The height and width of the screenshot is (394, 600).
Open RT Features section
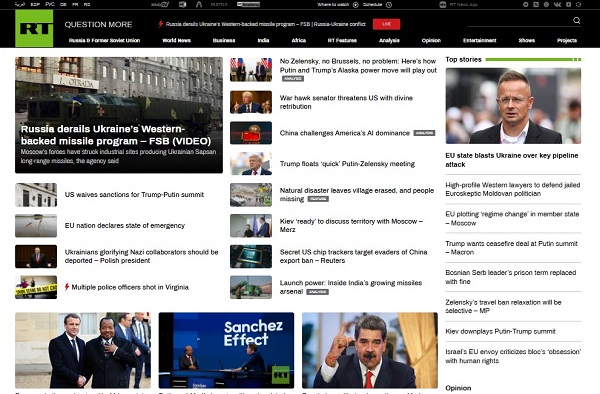pyautogui.click(x=342, y=40)
